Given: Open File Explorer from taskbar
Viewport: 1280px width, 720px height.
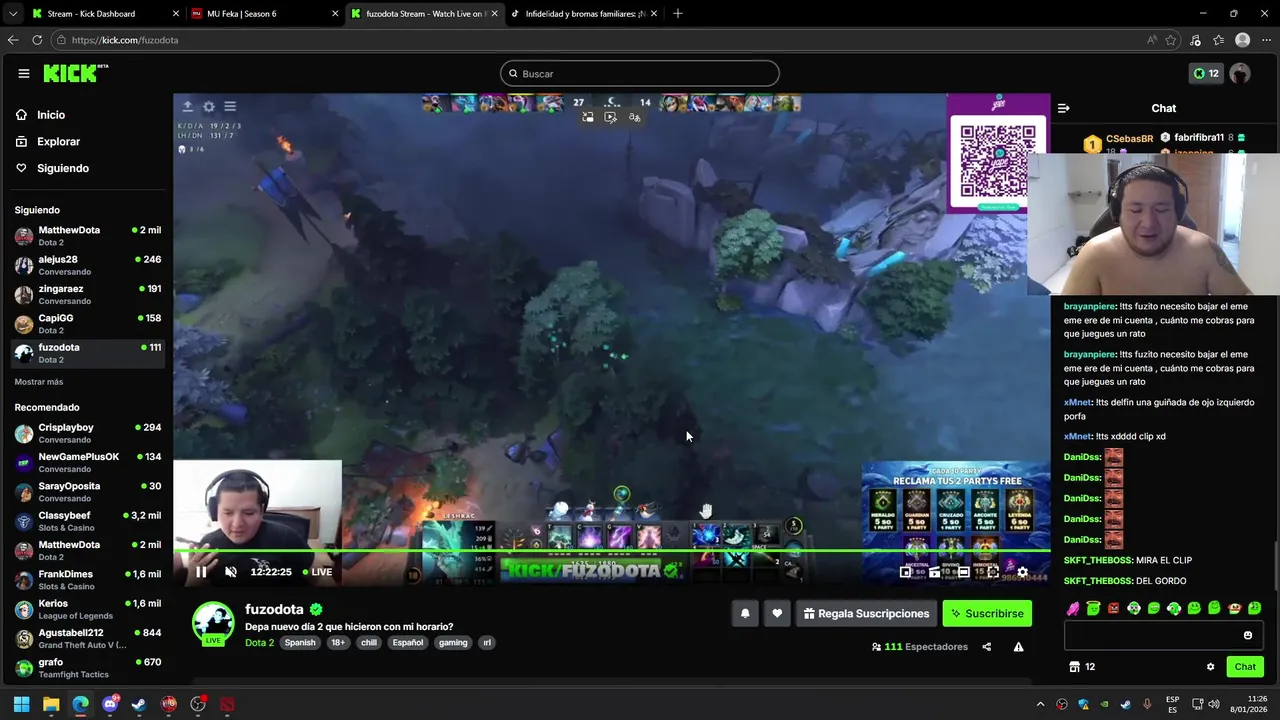Looking at the screenshot, I should pos(51,704).
